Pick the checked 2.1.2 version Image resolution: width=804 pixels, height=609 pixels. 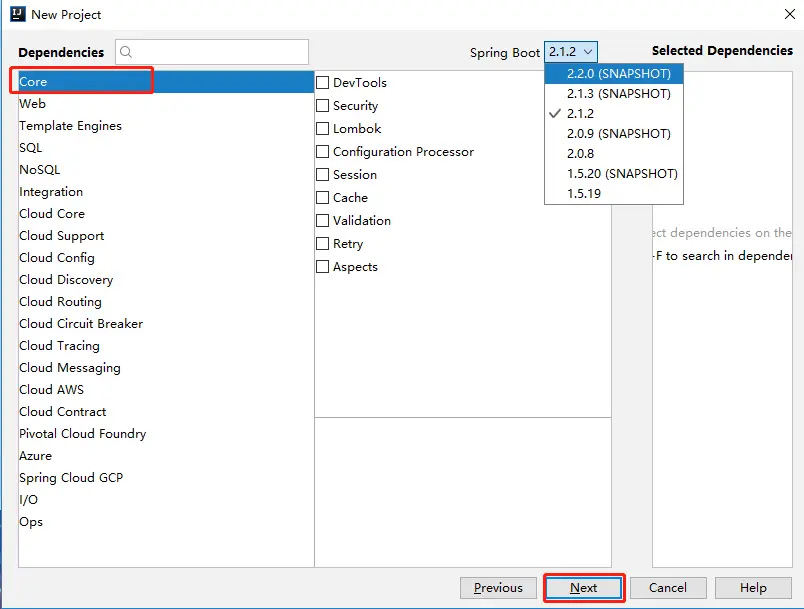pyautogui.click(x=614, y=113)
